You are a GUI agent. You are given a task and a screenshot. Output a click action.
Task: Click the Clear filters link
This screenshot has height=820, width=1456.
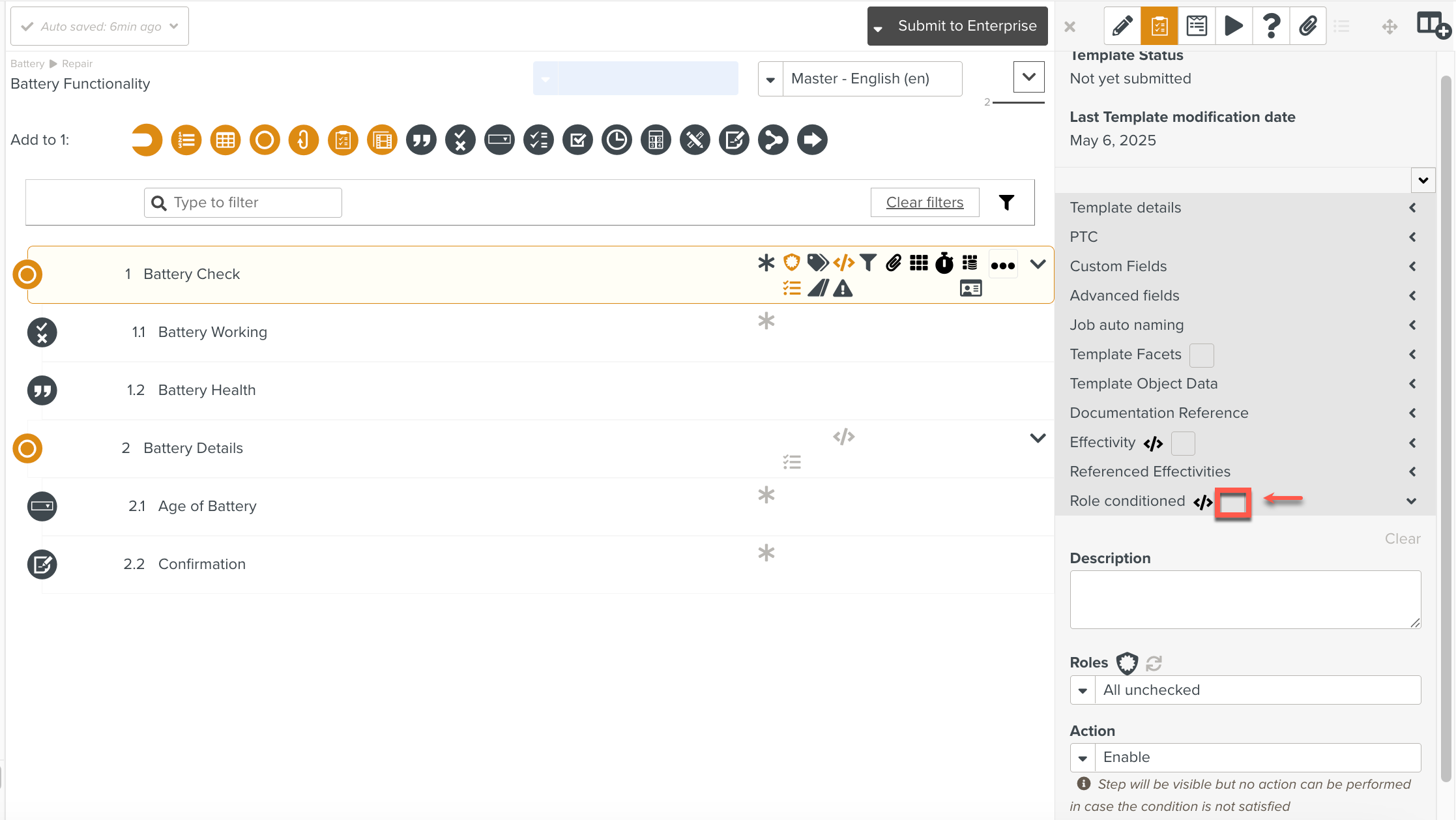[924, 203]
